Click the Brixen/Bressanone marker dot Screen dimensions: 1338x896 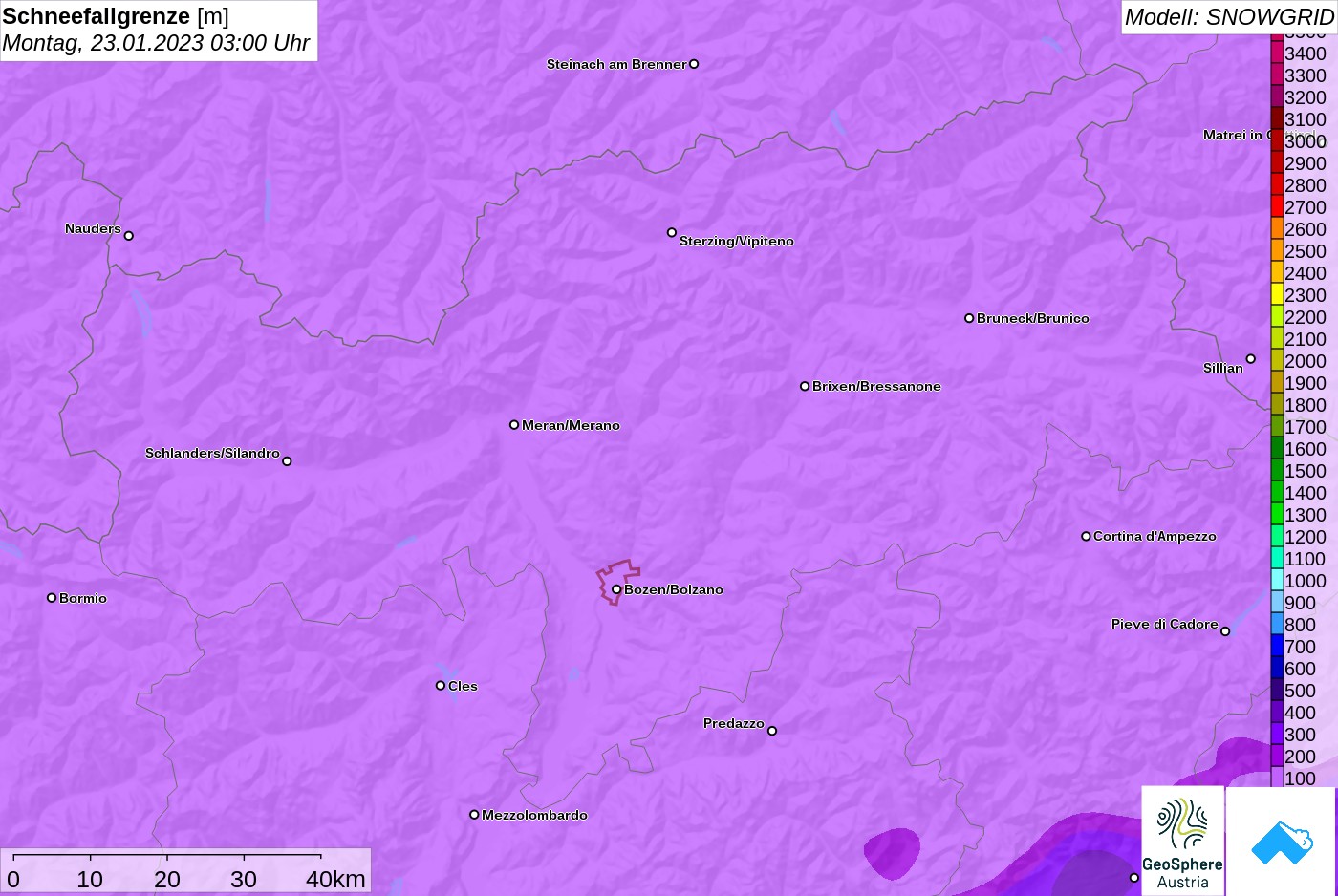pos(805,386)
